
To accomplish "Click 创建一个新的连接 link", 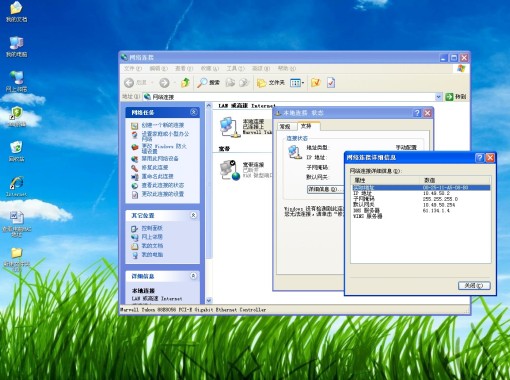I will [163, 125].
